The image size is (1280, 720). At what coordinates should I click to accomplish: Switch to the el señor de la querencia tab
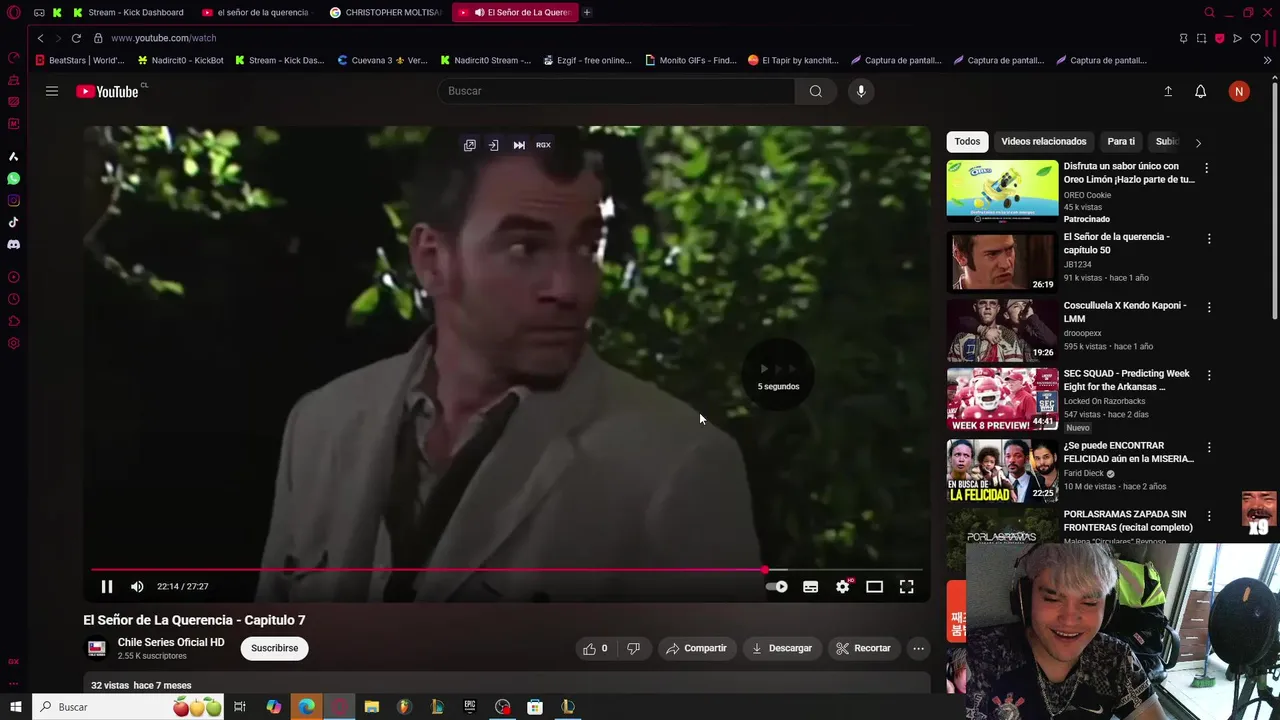pos(256,12)
